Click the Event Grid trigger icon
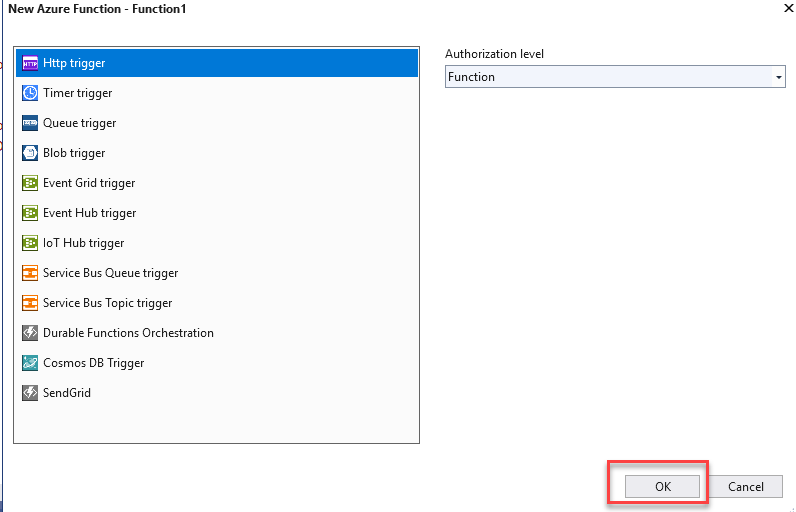This screenshot has height=512, width=796. click(x=30, y=183)
